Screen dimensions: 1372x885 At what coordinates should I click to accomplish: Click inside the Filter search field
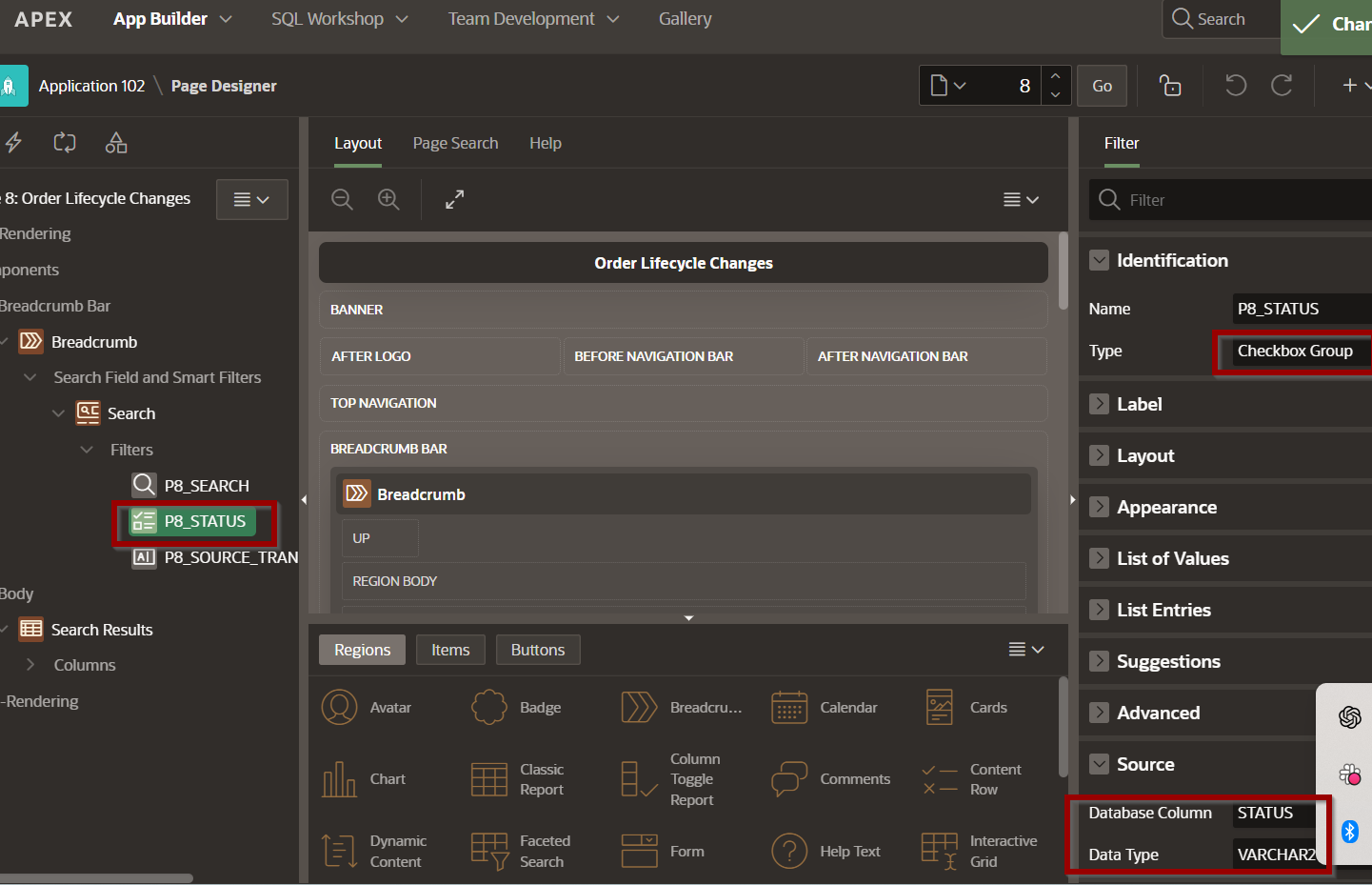coord(1228,199)
